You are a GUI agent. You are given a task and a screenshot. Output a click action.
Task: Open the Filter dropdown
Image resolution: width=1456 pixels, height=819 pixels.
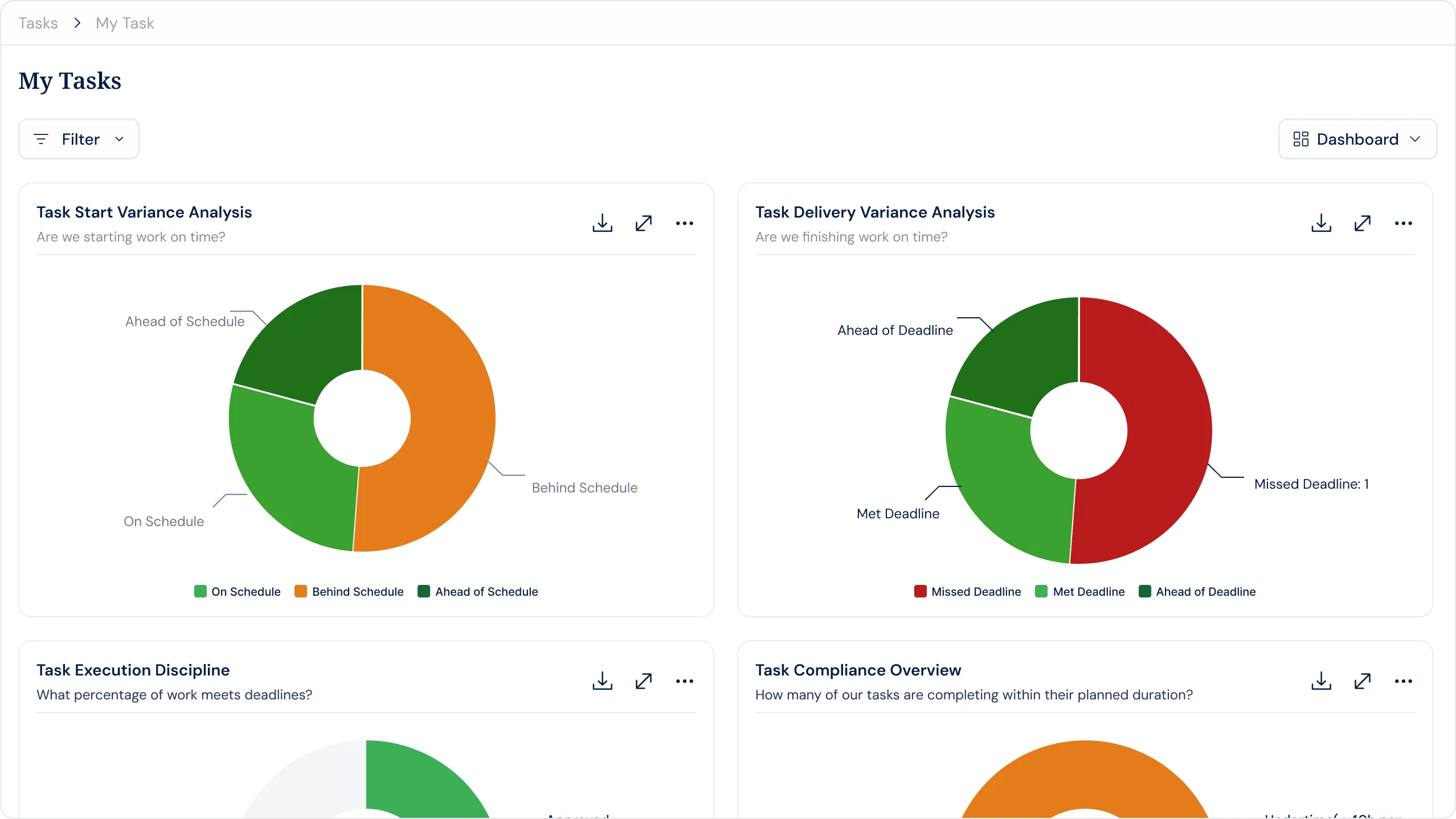tap(79, 139)
